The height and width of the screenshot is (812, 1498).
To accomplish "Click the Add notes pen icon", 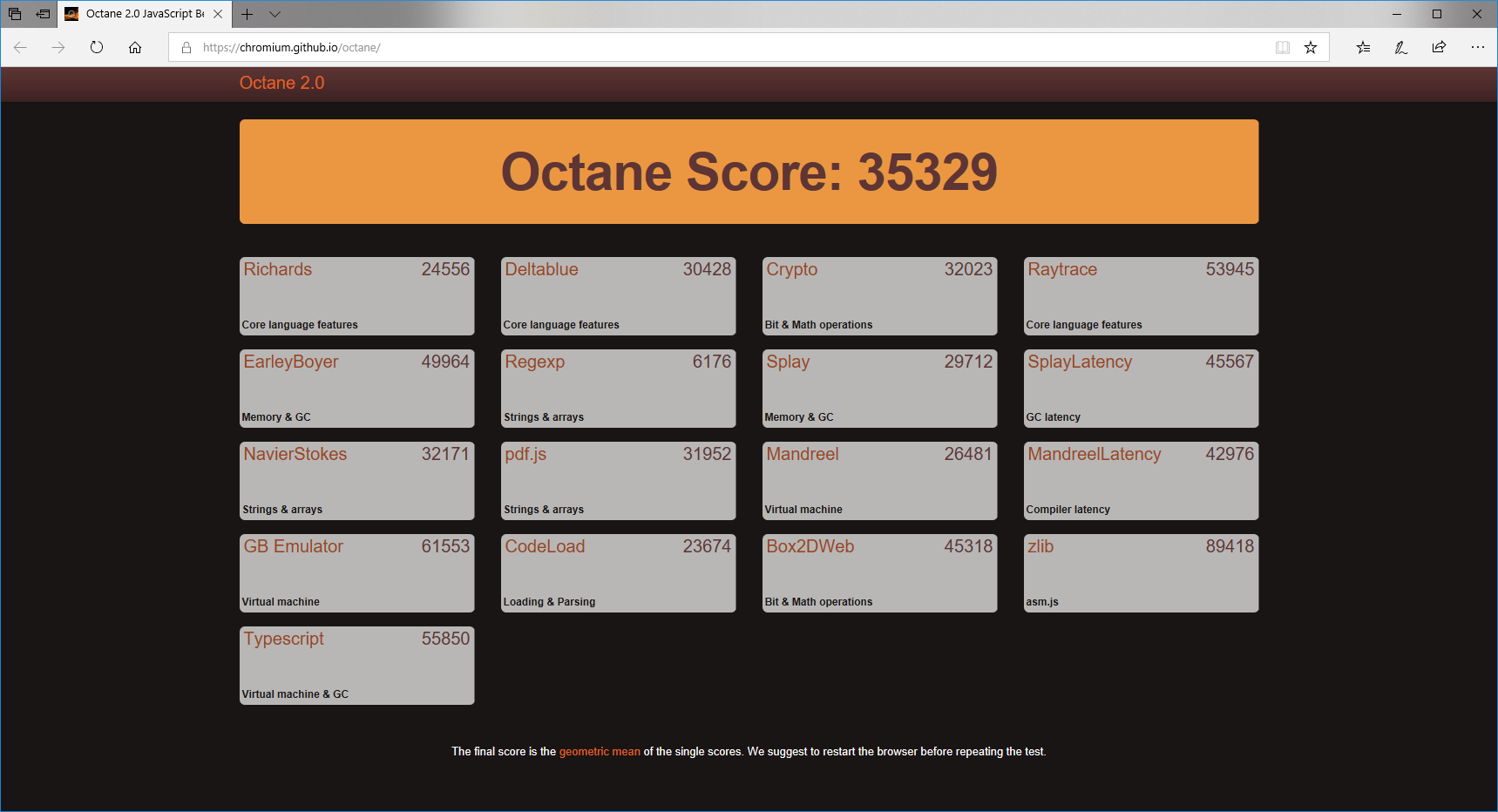I will point(1401,47).
